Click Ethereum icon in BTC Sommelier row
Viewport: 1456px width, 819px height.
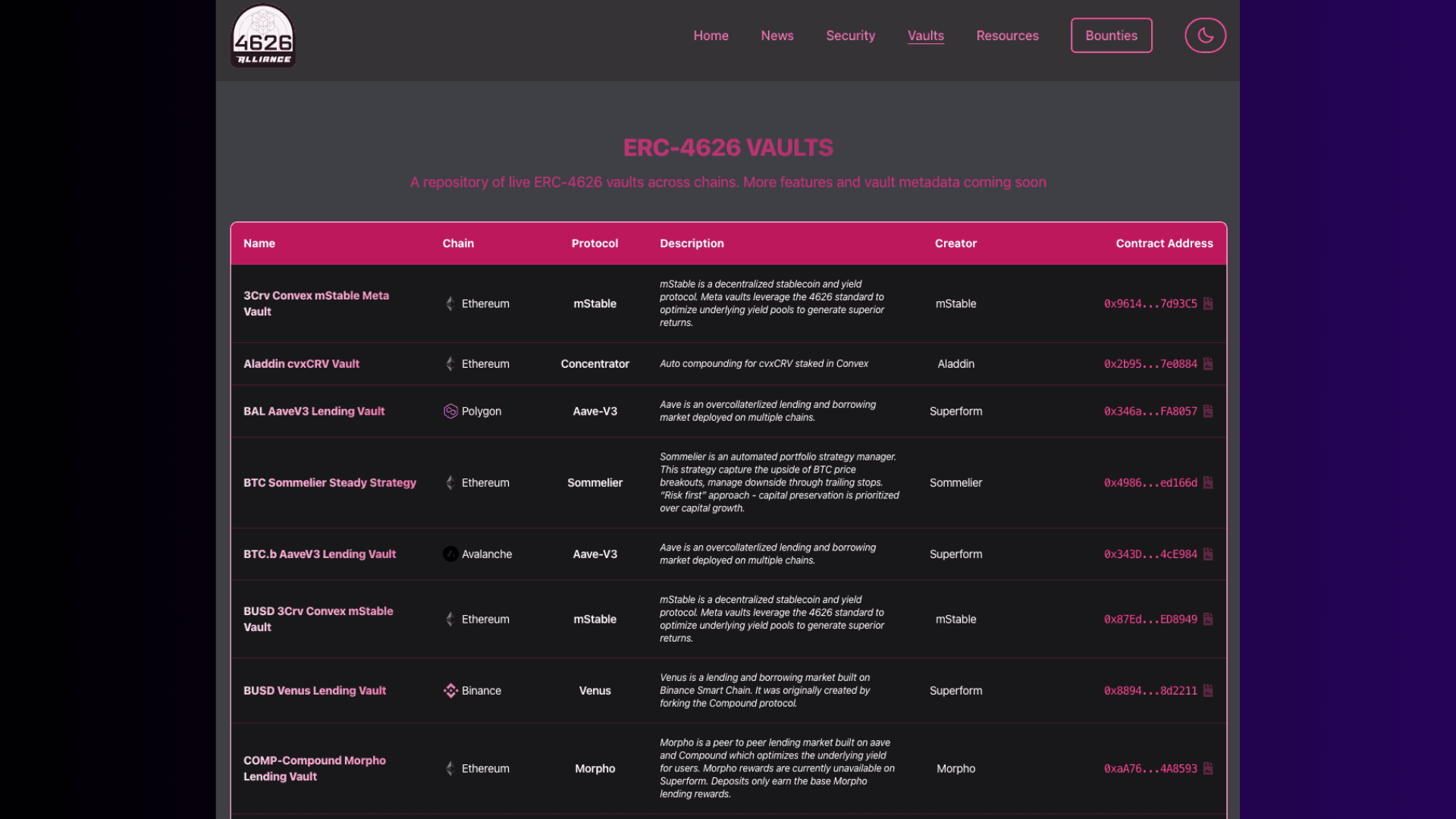450,482
